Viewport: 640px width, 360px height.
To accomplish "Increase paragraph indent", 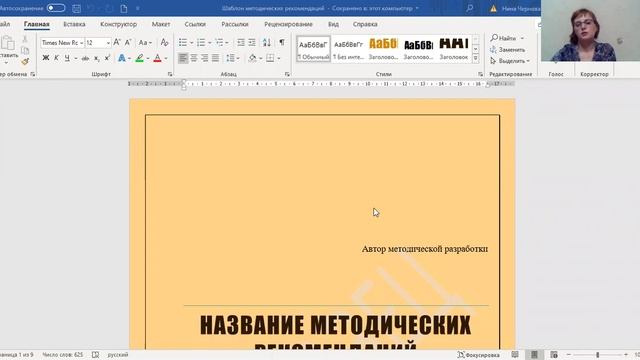I will pyautogui.click(x=252, y=42).
